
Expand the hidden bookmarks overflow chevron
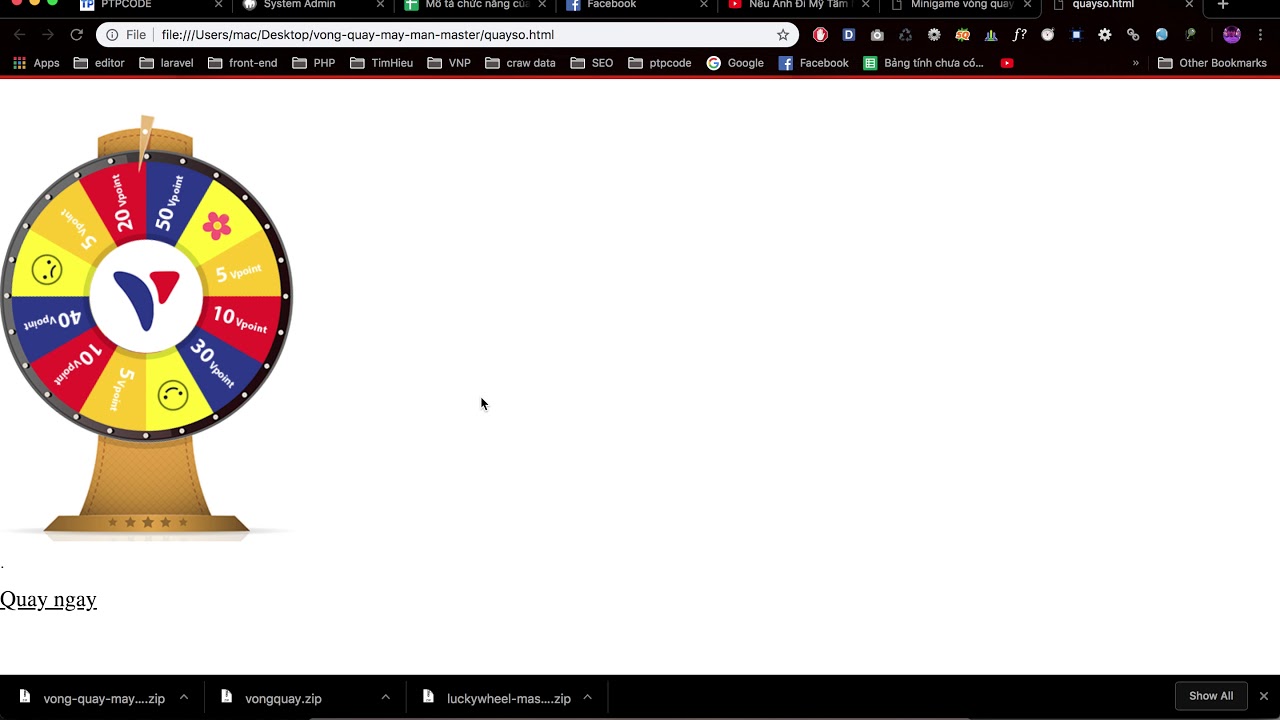(x=1135, y=63)
